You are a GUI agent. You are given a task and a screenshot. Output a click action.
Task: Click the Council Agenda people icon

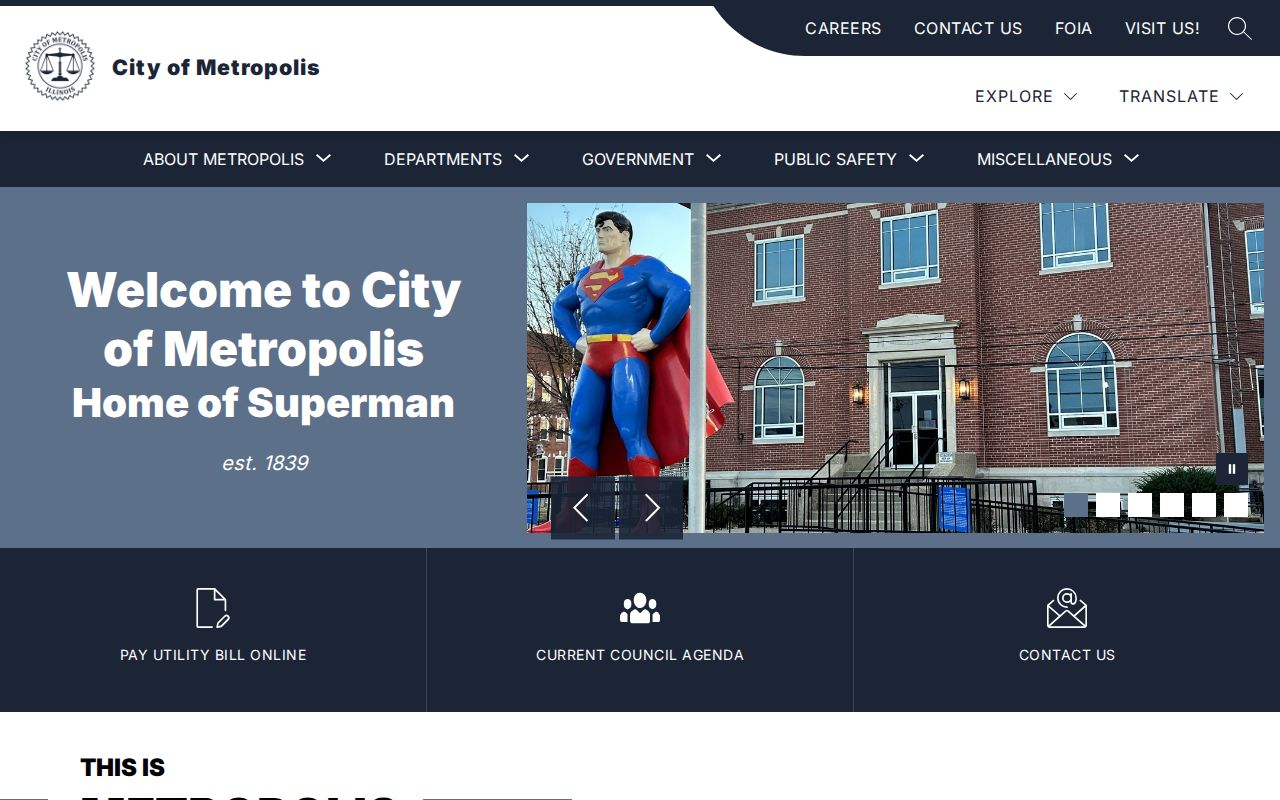640,608
